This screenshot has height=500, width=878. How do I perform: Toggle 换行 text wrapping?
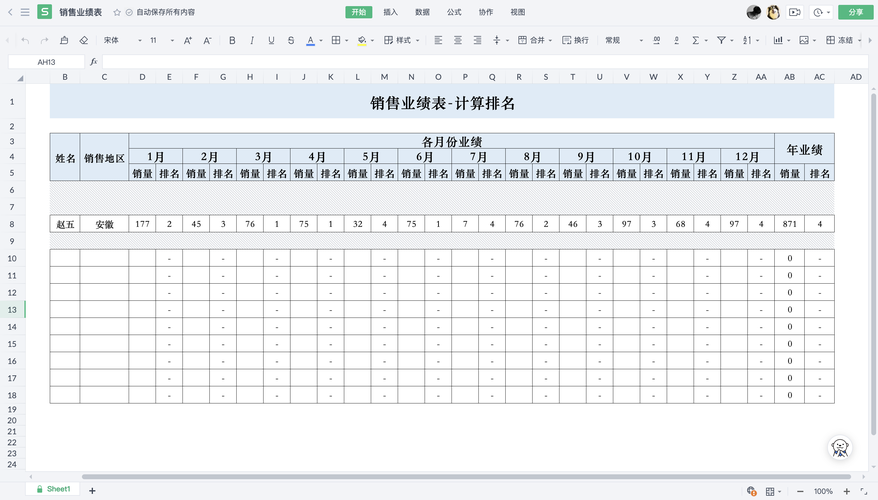(576, 40)
